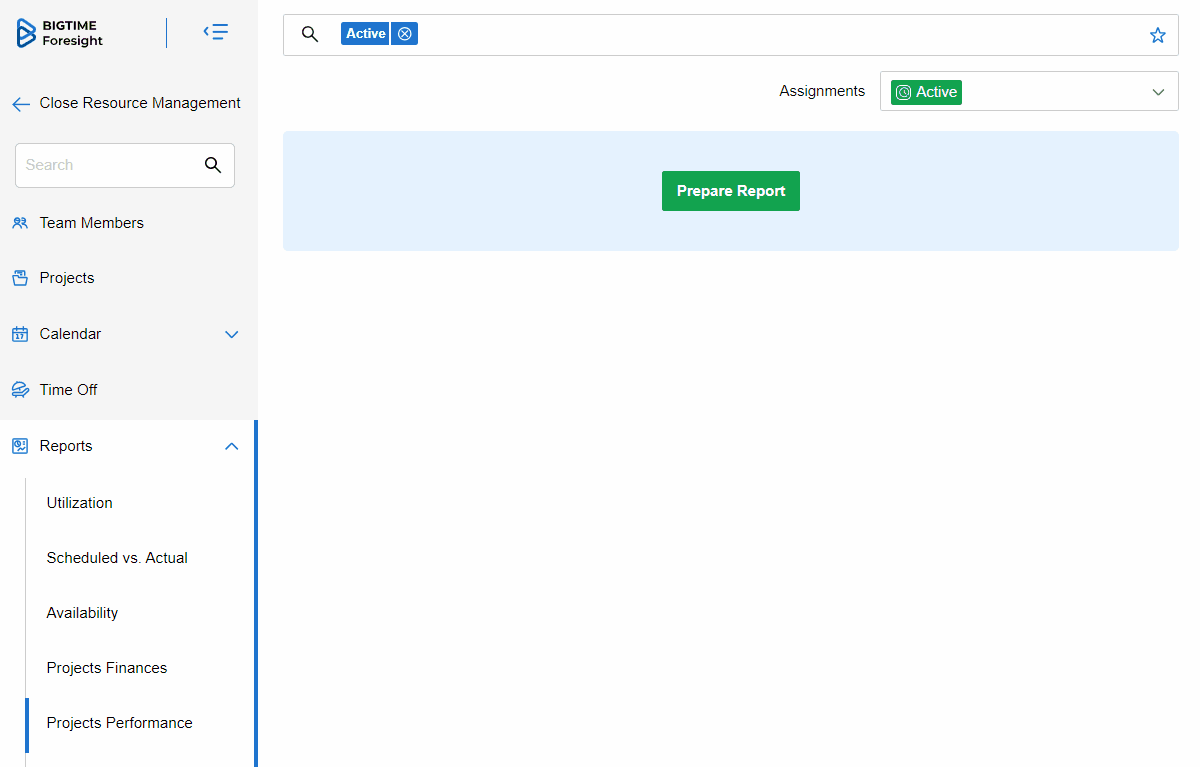This screenshot has width=1200, height=767.
Task: Collapse the sidebar with the menu icon
Action: coord(215,32)
